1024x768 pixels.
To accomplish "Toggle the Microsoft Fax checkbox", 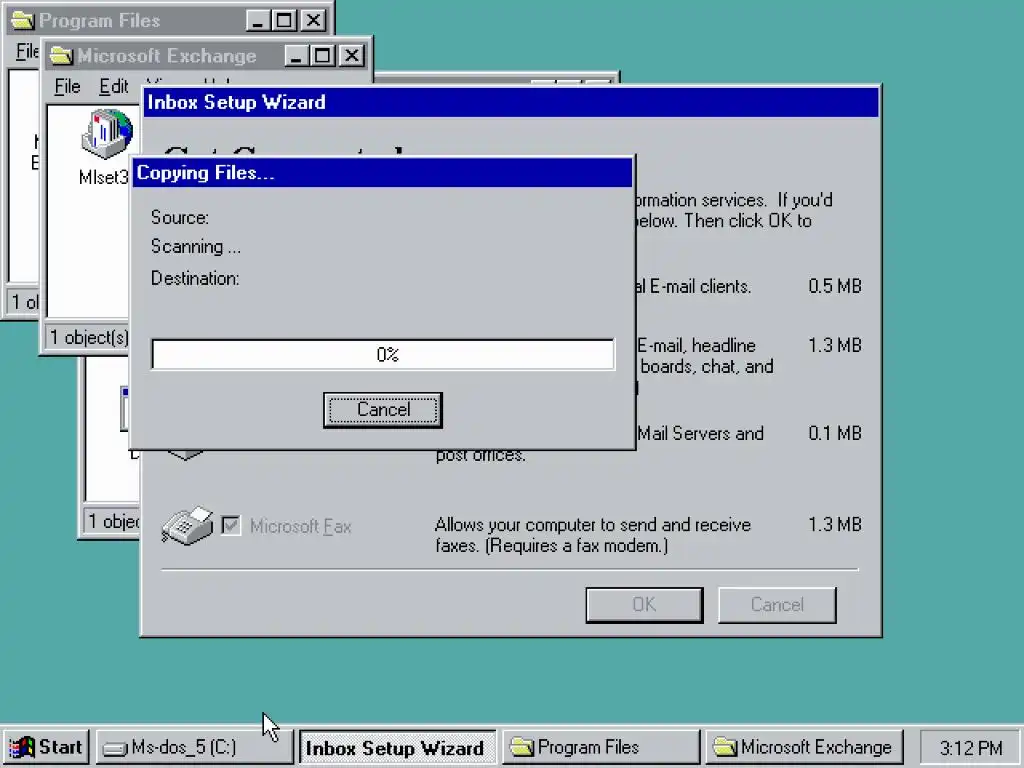I will click(x=231, y=525).
